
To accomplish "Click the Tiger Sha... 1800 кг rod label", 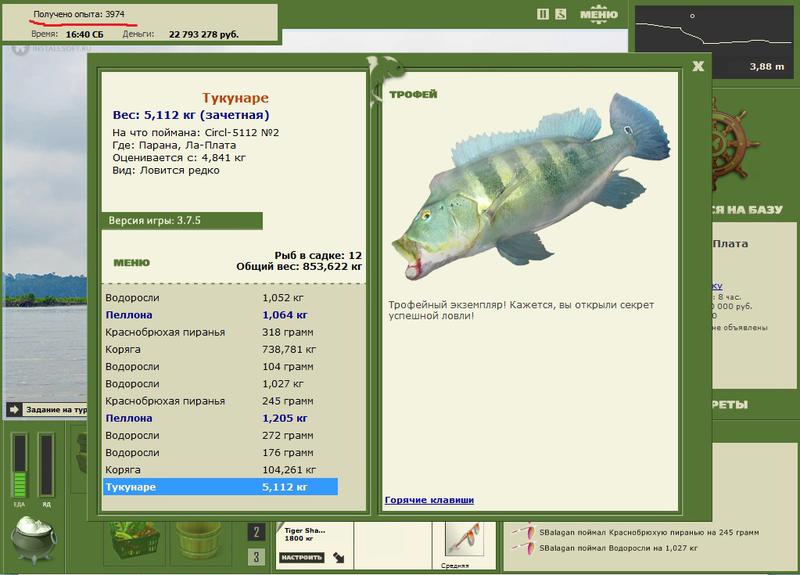I will click(x=305, y=534).
